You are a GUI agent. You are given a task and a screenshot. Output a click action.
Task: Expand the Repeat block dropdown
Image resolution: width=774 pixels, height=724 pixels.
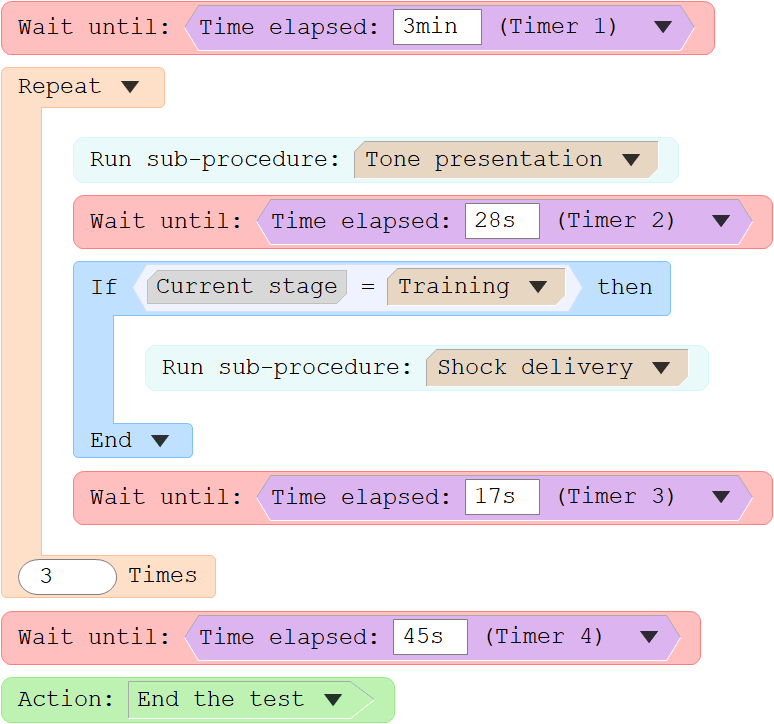[x=130, y=87]
